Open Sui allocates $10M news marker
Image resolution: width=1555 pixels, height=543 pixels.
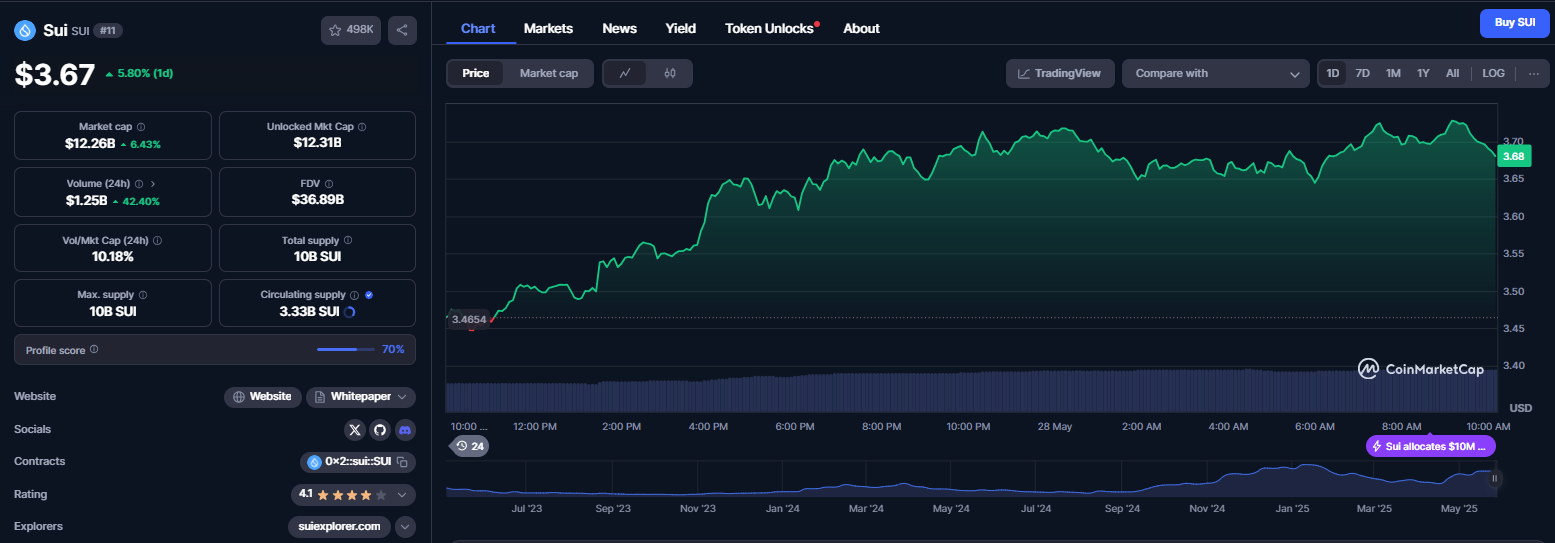coord(1431,446)
